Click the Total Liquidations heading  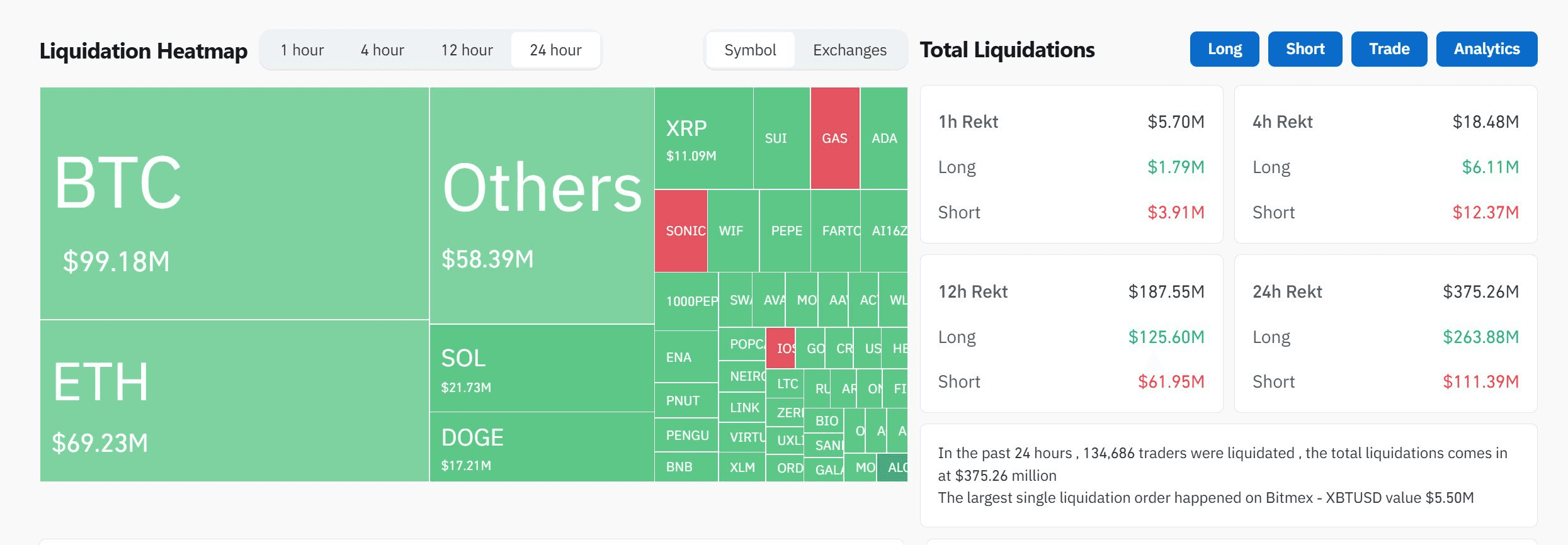(1007, 50)
